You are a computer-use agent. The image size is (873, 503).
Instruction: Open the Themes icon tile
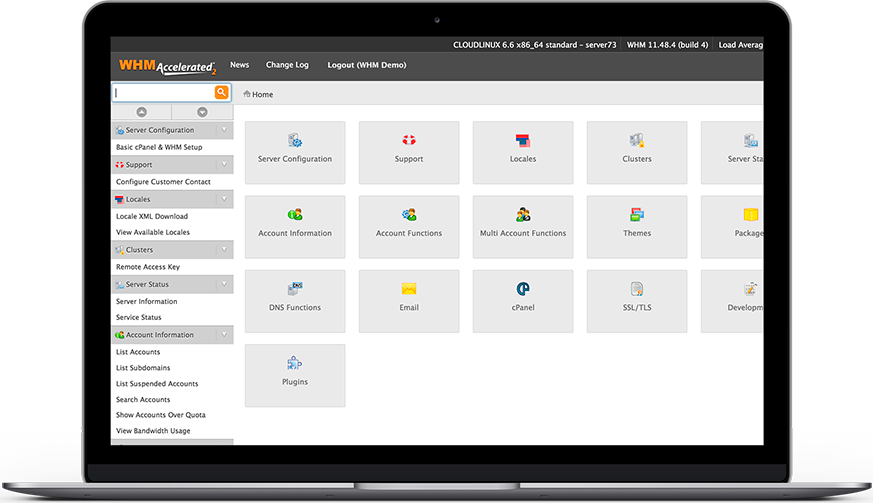coord(637,215)
